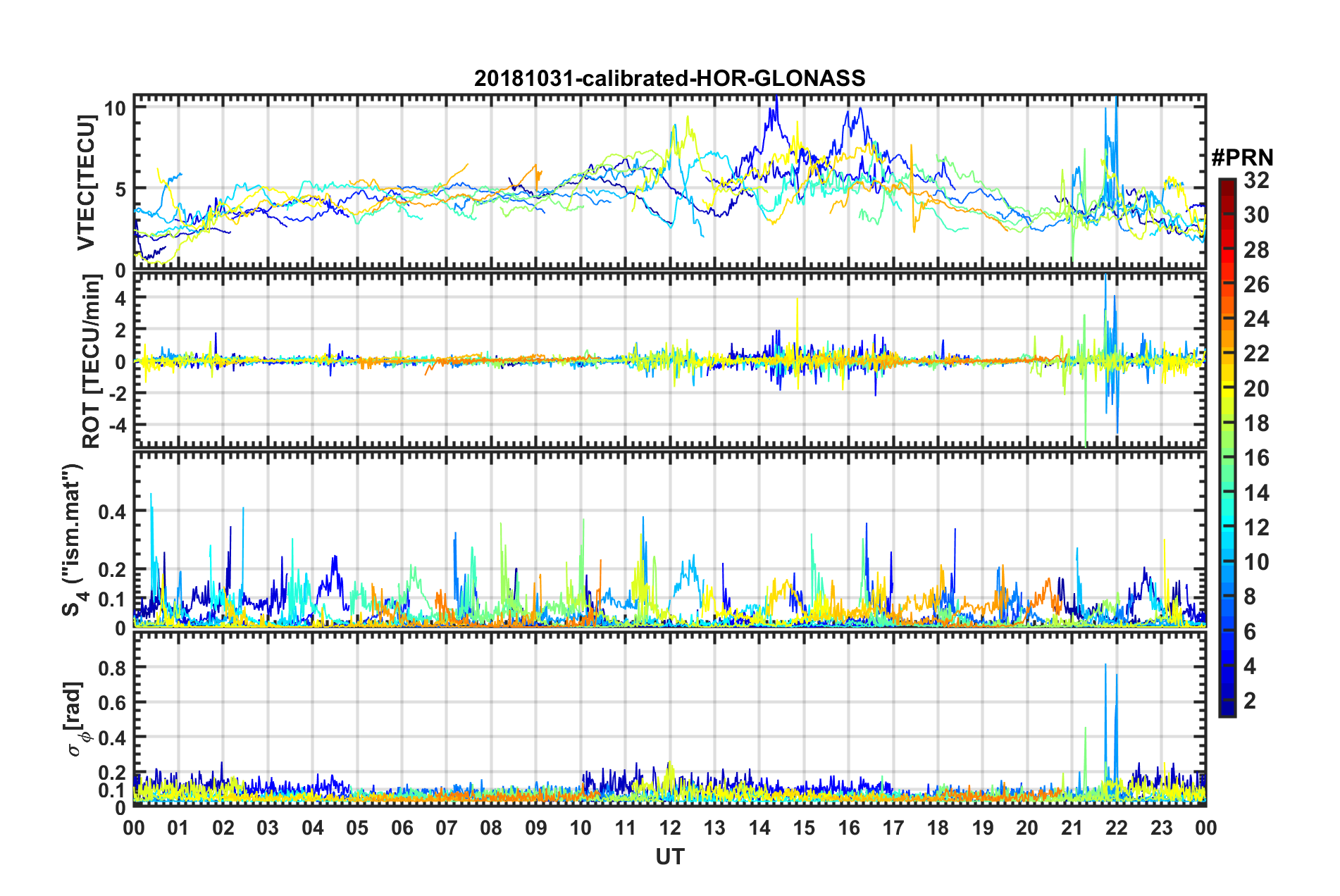Viewport: 1340px width, 896px height.
Task: Click colorbar tick label 10
Action: [1256, 562]
